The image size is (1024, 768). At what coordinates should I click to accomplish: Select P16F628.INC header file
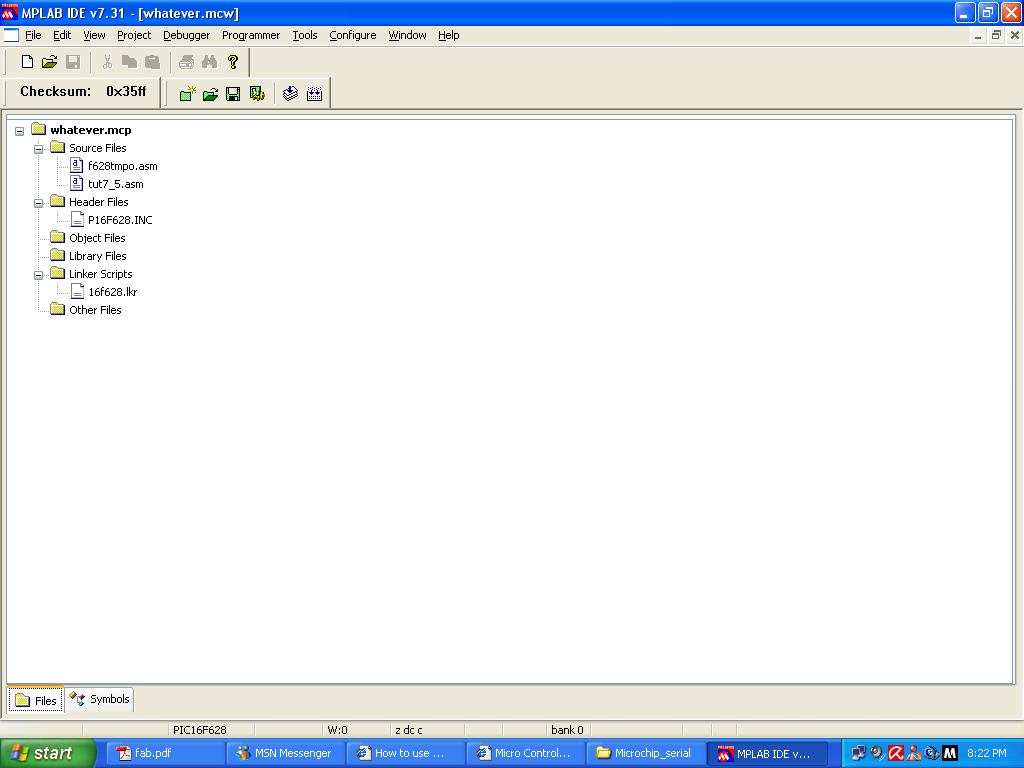tap(120, 220)
